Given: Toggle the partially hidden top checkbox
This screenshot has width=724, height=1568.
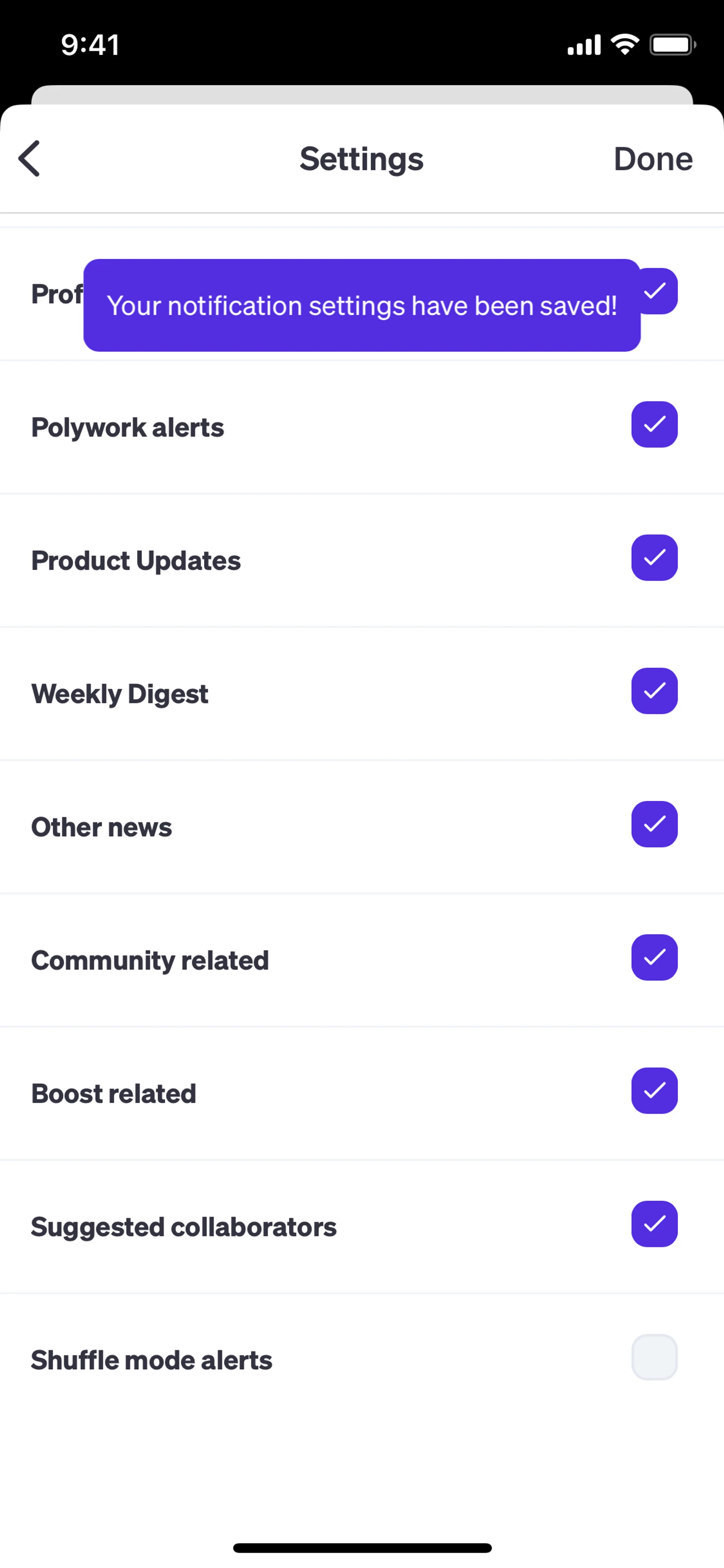Looking at the screenshot, I should point(661,292).
